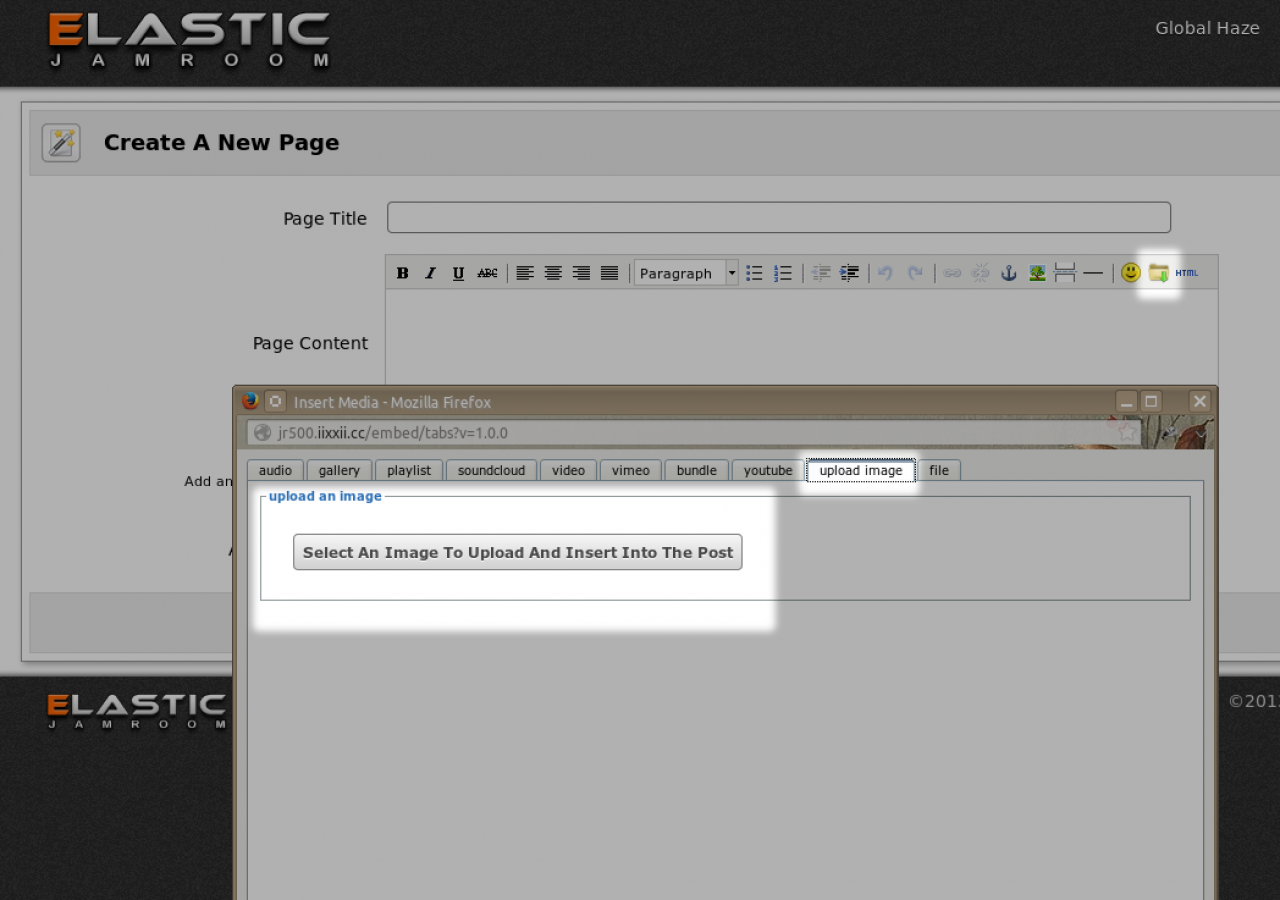This screenshot has width=1280, height=900.
Task: Insert a hyperlink with the link icon
Action: click(x=952, y=273)
